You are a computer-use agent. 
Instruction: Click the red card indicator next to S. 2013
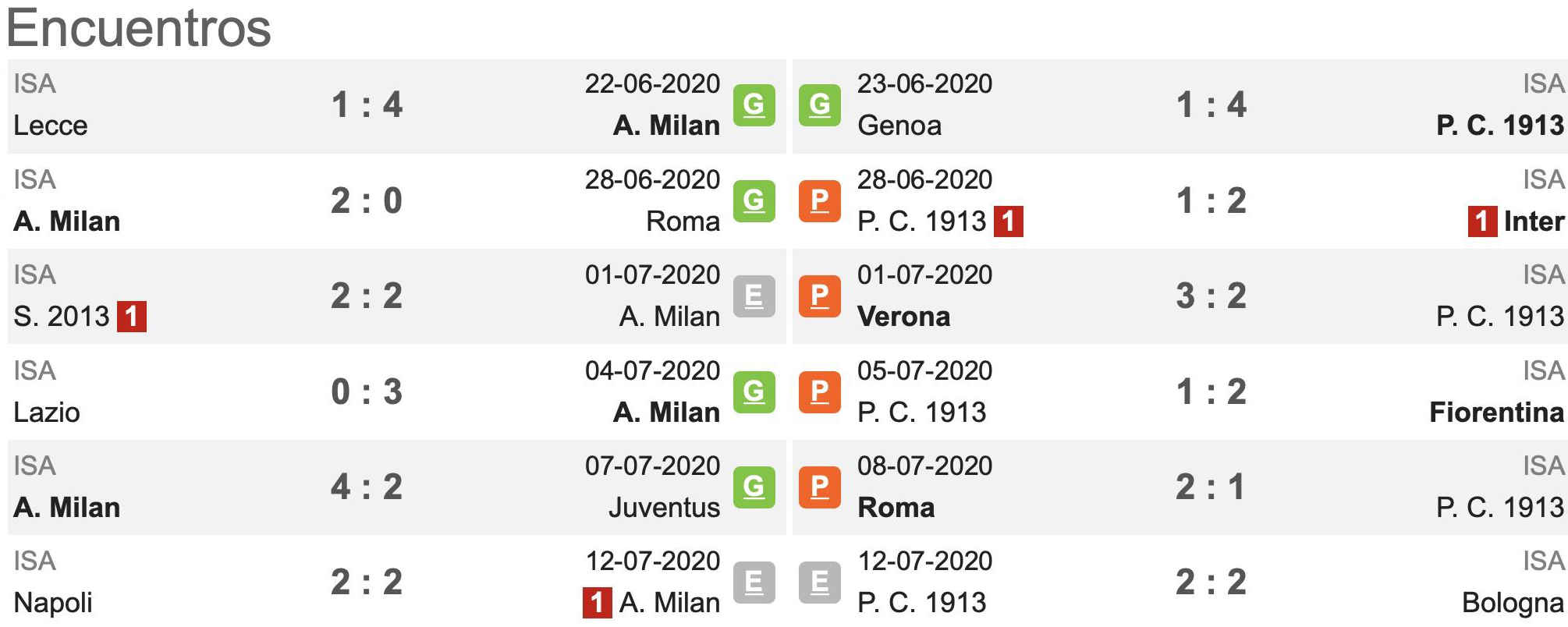[x=132, y=316]
